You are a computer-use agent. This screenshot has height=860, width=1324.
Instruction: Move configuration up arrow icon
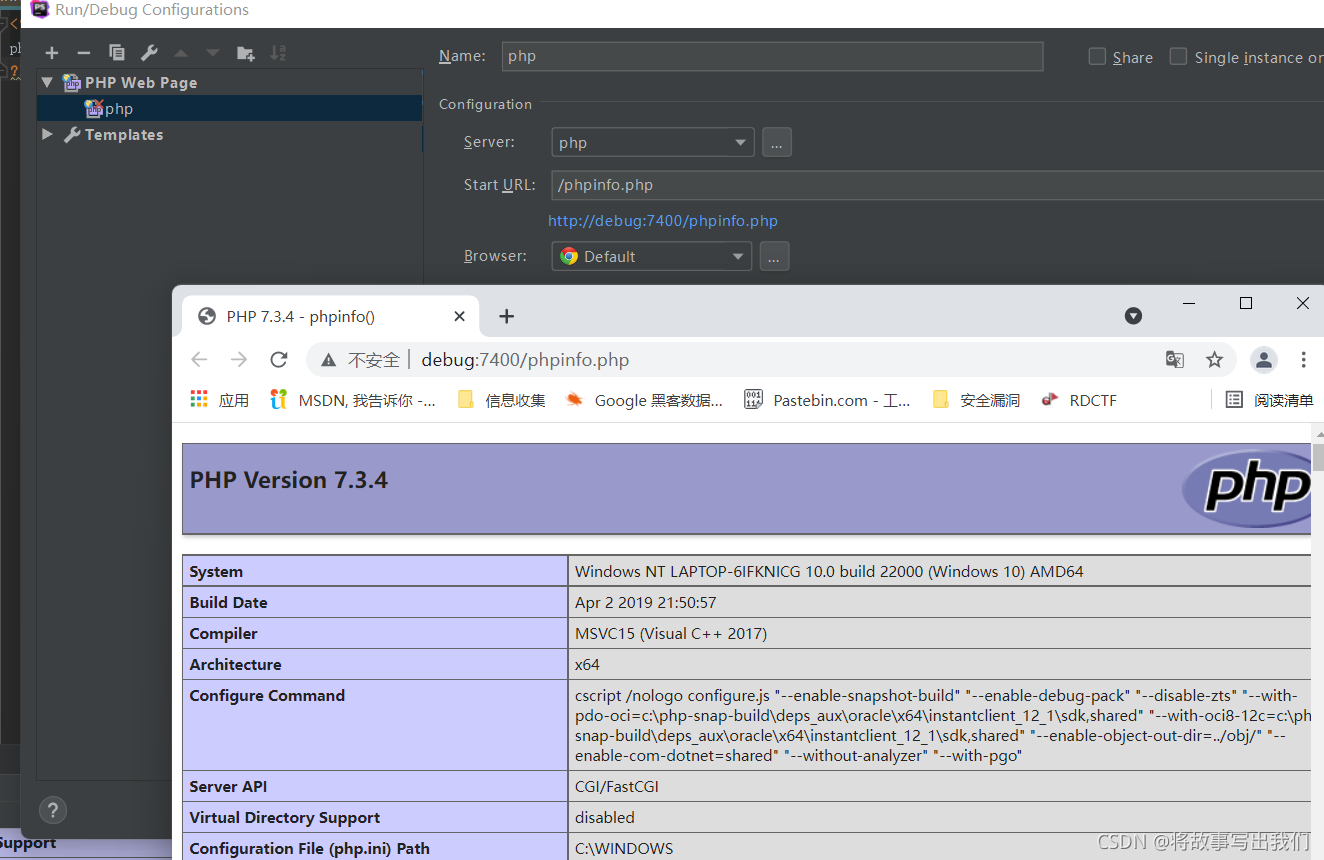click(181, 53)
